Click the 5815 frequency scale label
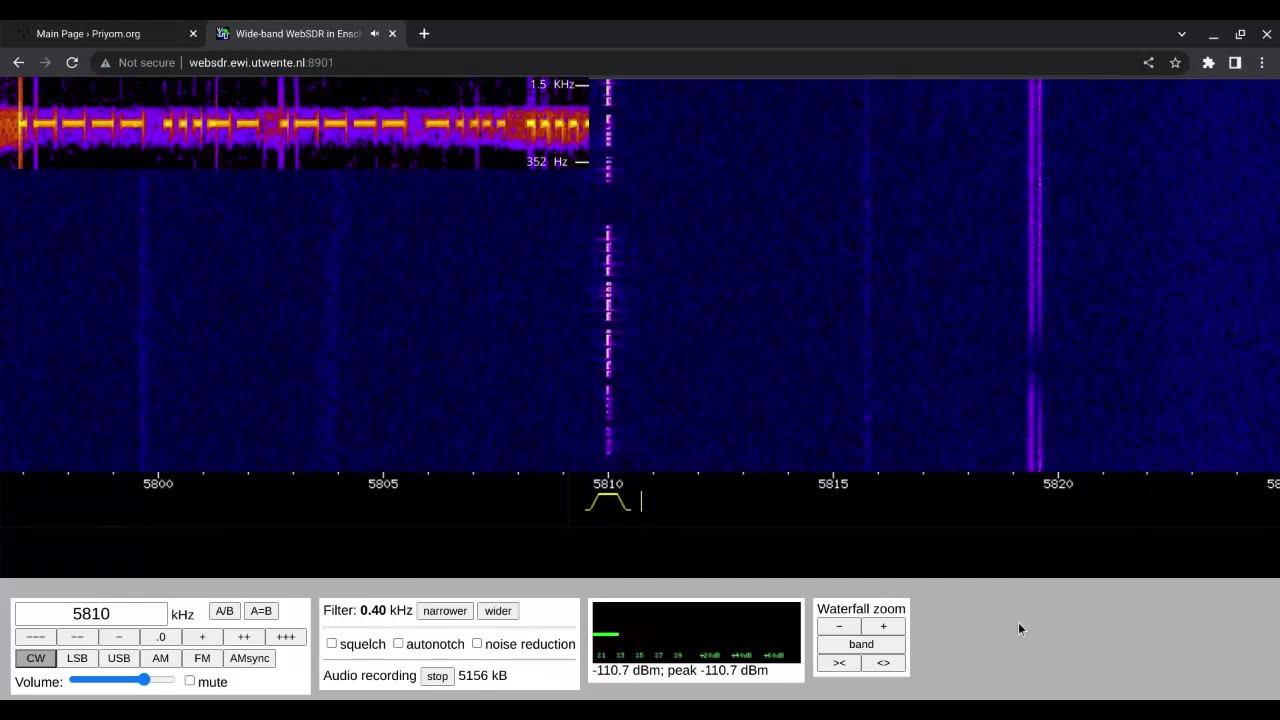1280x720 pixels. point(833,484)
